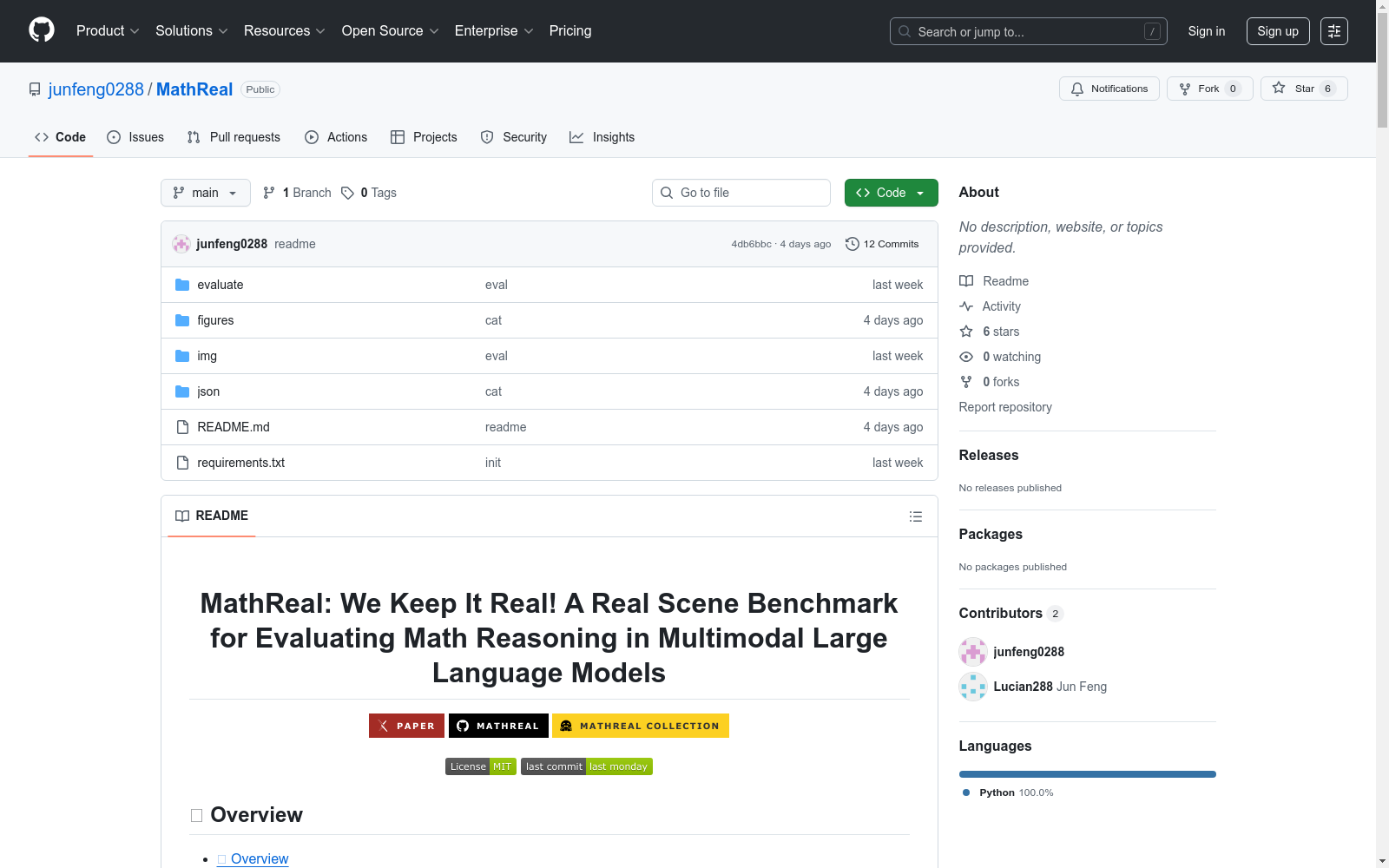Screen dimensions: 1389x868
Task: Expand the Enterprise menu
Action: pyautogui.click(x=494, y=31)
